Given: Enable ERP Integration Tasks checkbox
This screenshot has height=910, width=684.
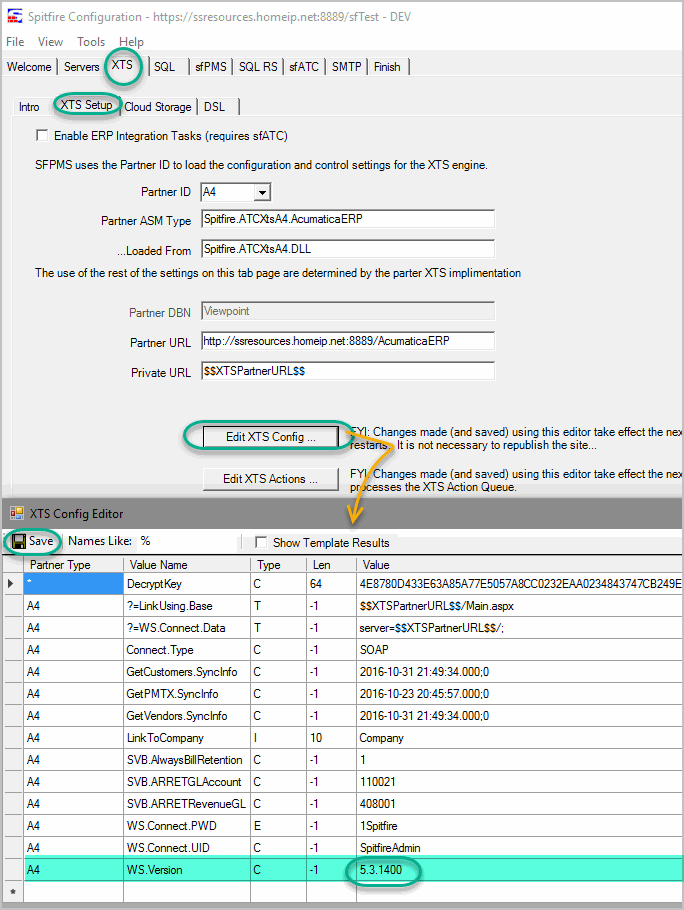Looking at the screenshot, I should (x=42, y=135).
